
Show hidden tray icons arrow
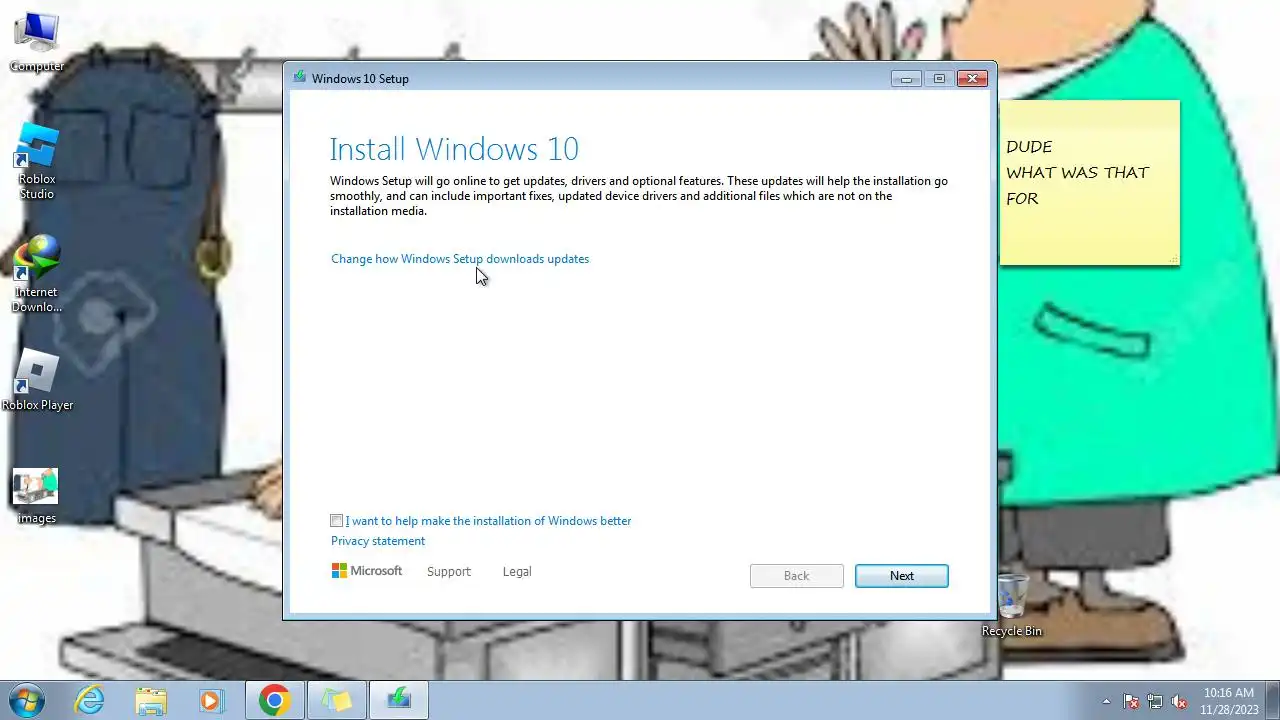point(1106,701)
